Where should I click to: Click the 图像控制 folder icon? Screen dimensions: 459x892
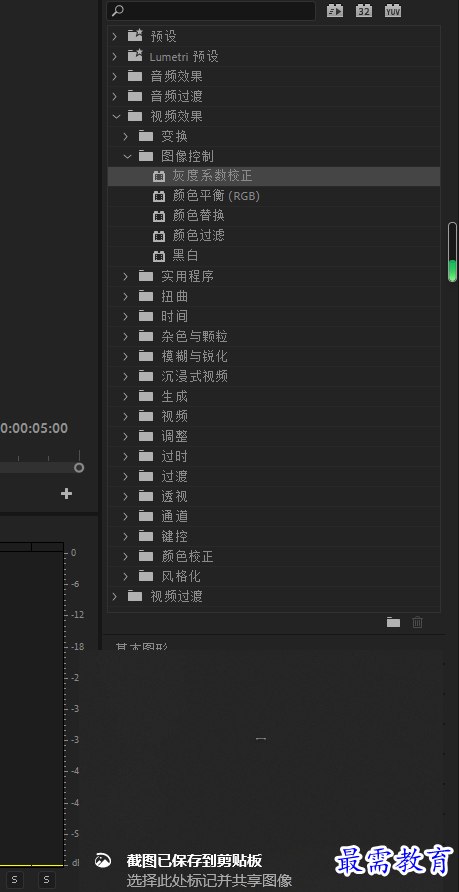click(146, 156)
